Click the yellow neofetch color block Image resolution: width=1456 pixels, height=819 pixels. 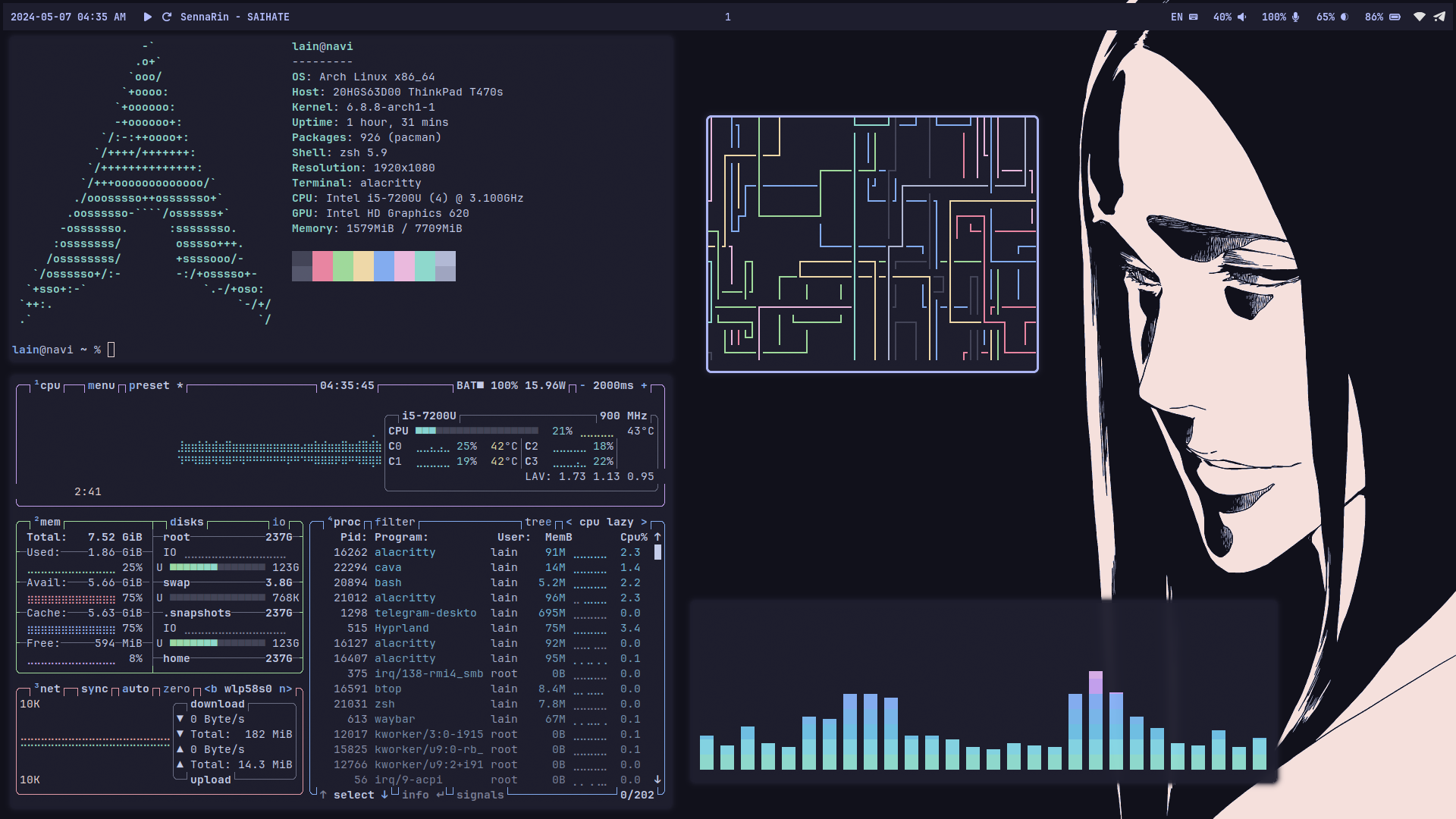[363, 266]
